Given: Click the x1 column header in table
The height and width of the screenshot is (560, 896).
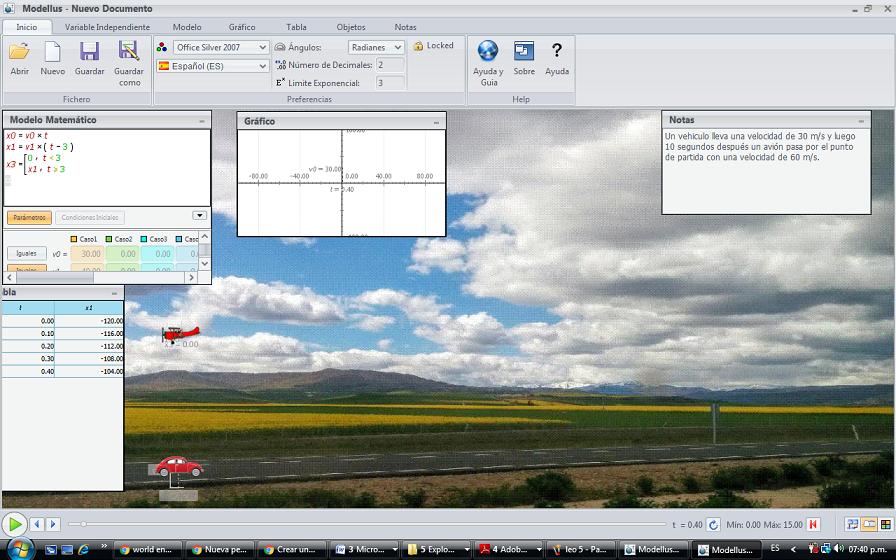Looking at the screenshot, I should (x=89, y=307).
